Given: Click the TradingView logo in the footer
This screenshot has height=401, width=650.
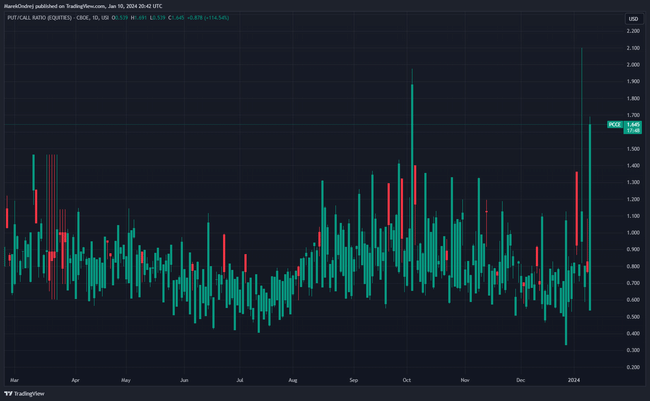Looking at the screenshot, I should pos(22,393).
